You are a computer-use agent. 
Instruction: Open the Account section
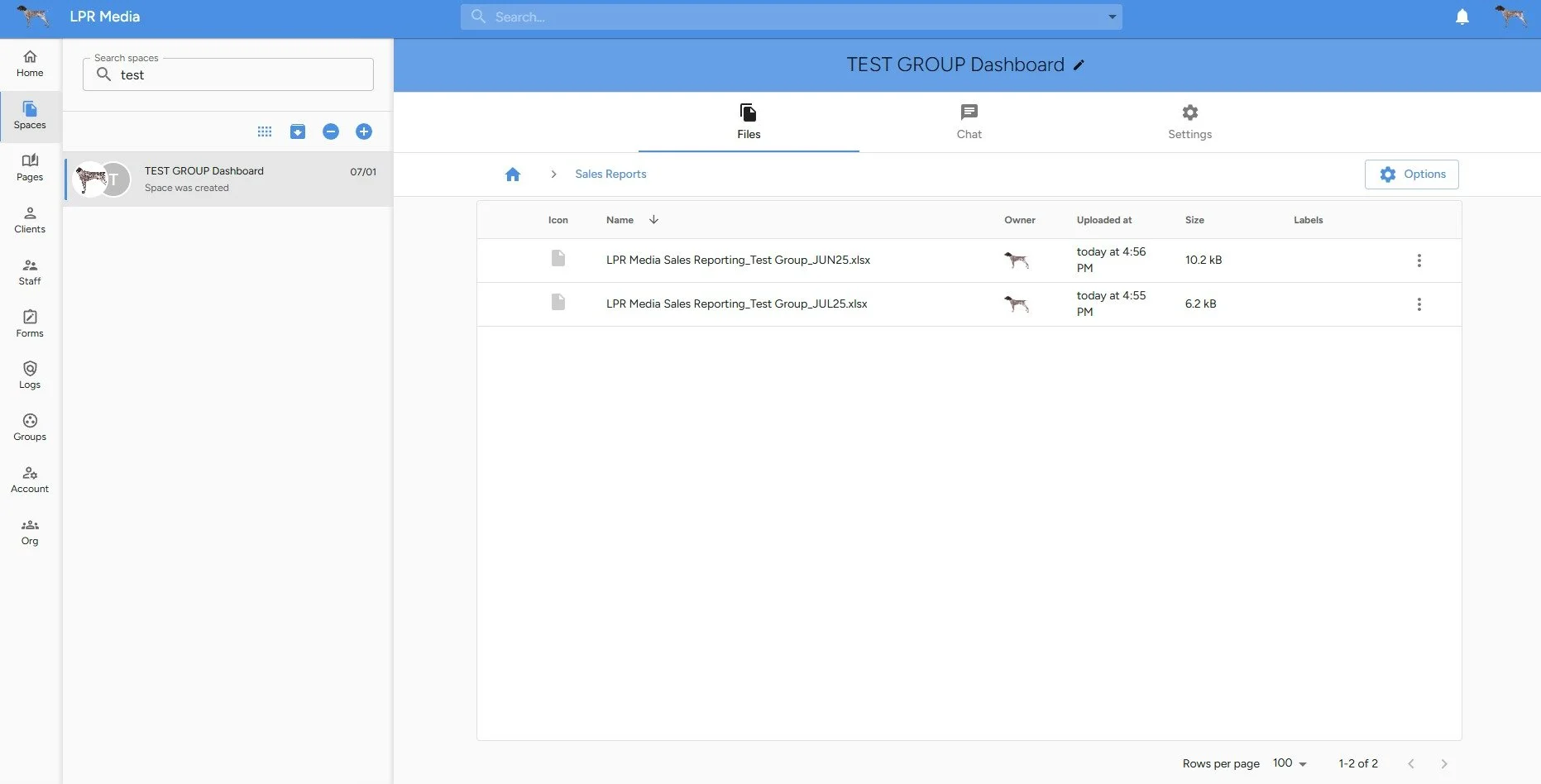click(x=30, y=480)
